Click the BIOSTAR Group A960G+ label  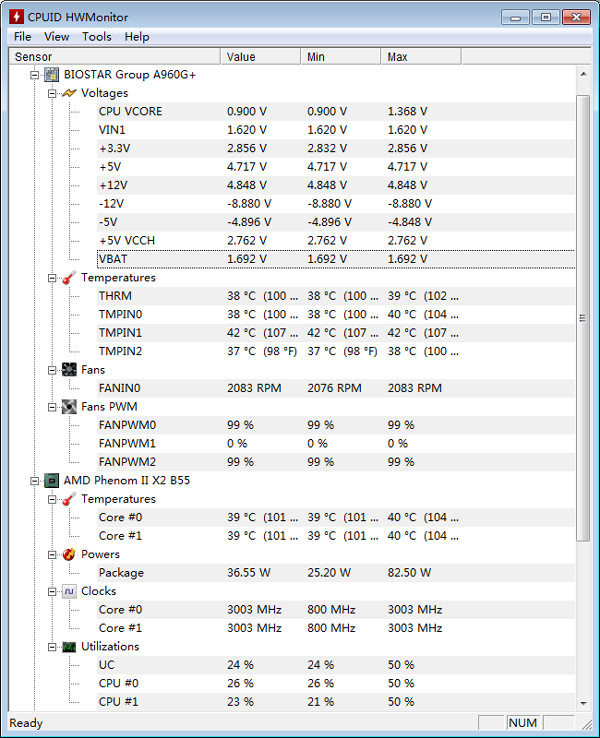129,75
